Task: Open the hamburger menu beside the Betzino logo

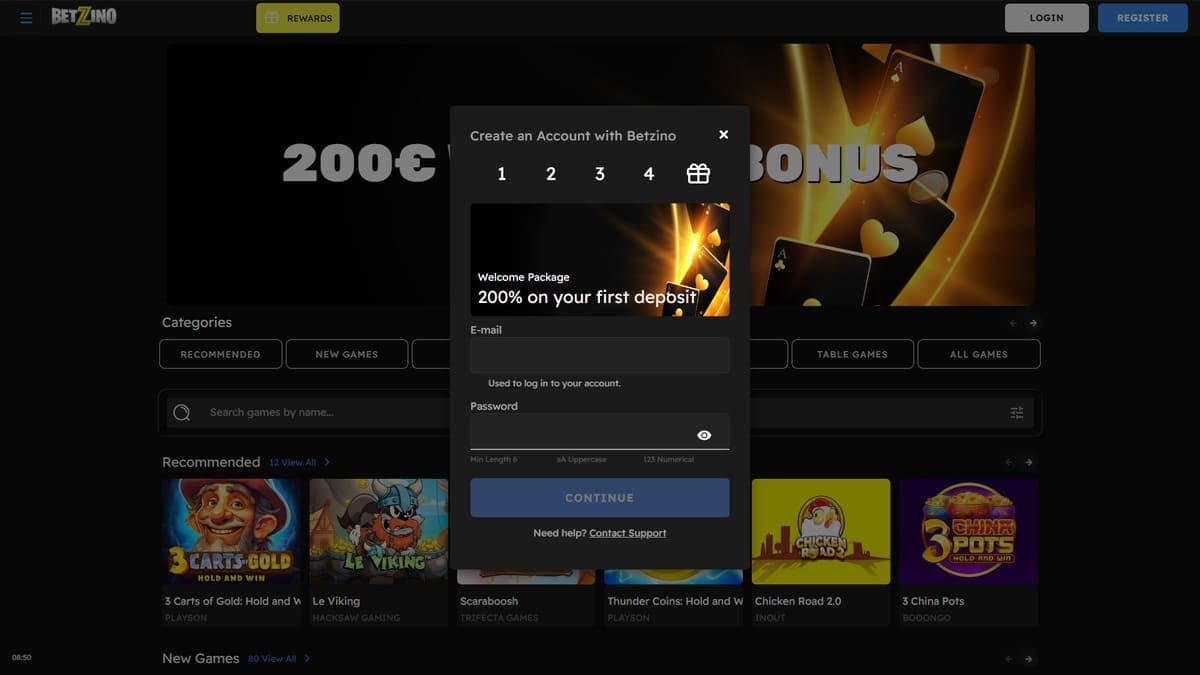Action: [x=26, y=18]
